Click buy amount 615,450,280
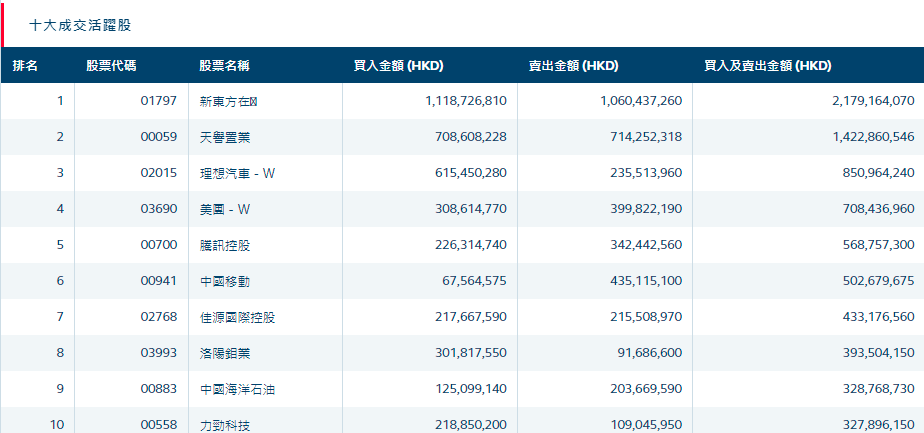This screenshot has height=433, width=924. point(471,173)
